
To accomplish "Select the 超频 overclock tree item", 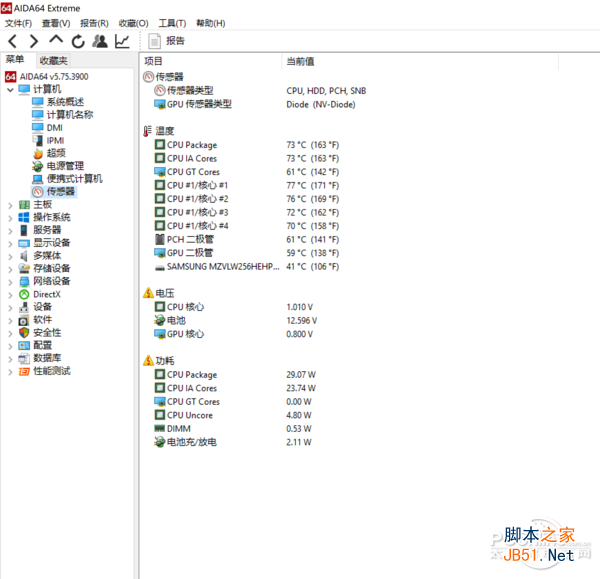I will 56,153.
